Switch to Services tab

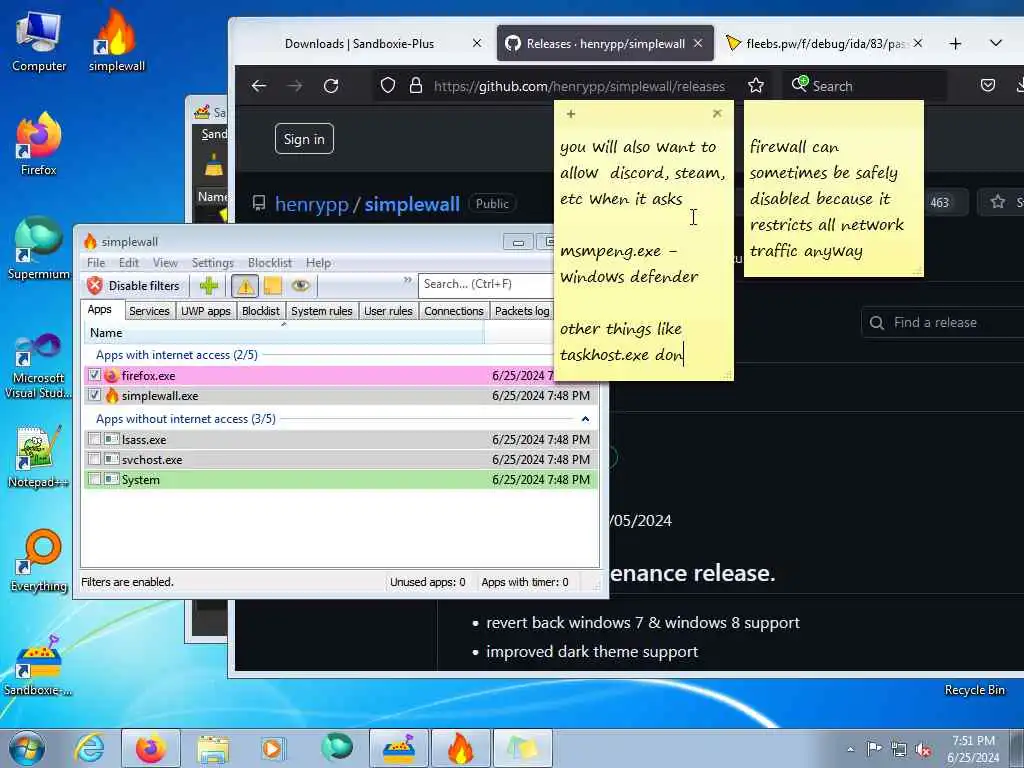pyautogui.click(x=149, y=311)
